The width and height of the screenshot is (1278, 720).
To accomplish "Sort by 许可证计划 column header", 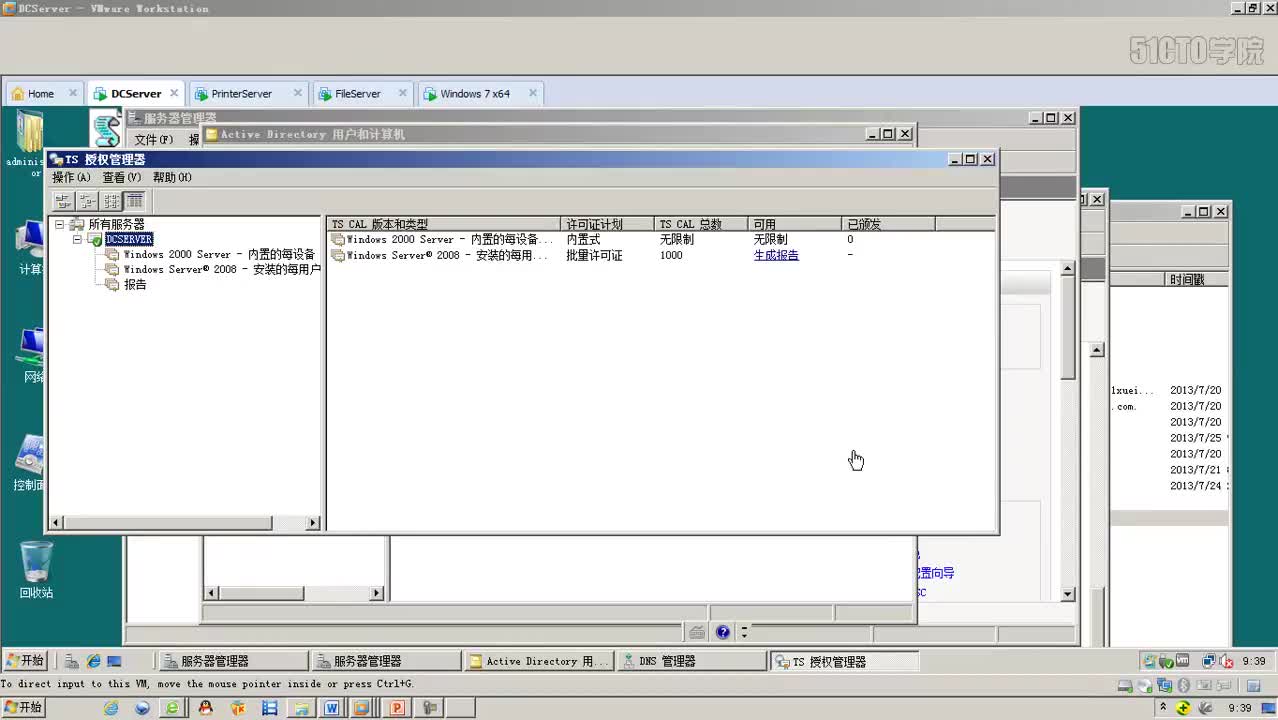I will (608, 224).
